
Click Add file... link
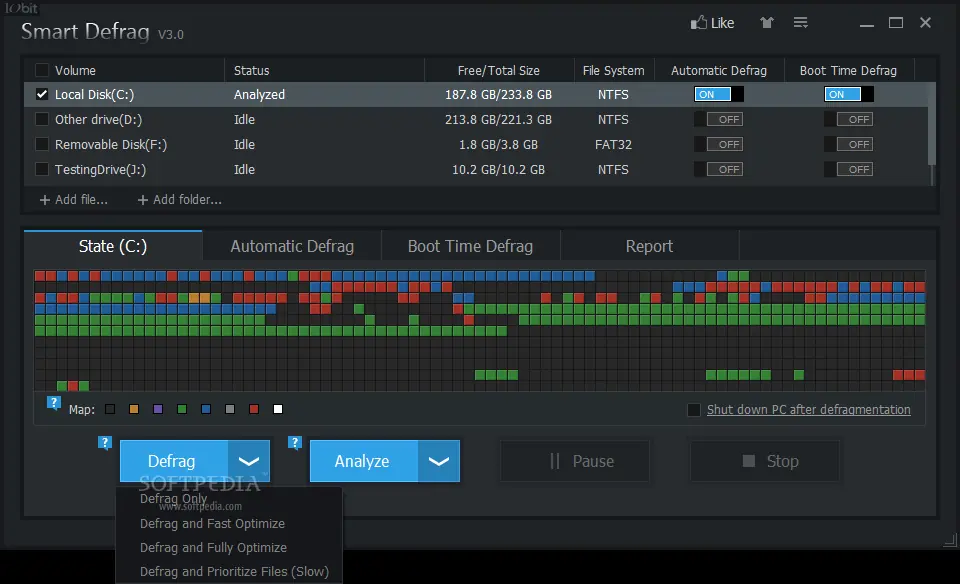pyautogui.click(x=73, y=200)
